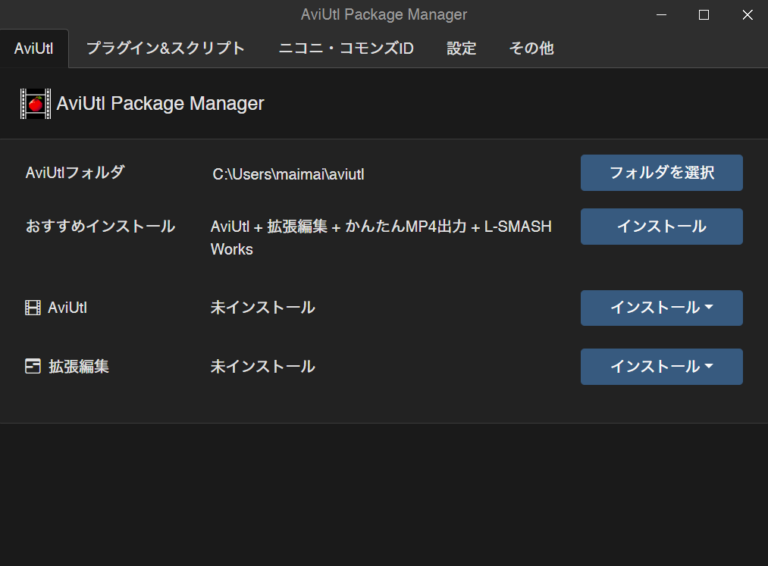The image size is (768, 566).
Task: Minimize the AviUtl Package Manager window
Action: pyautogui.click(x=661, y=14)
